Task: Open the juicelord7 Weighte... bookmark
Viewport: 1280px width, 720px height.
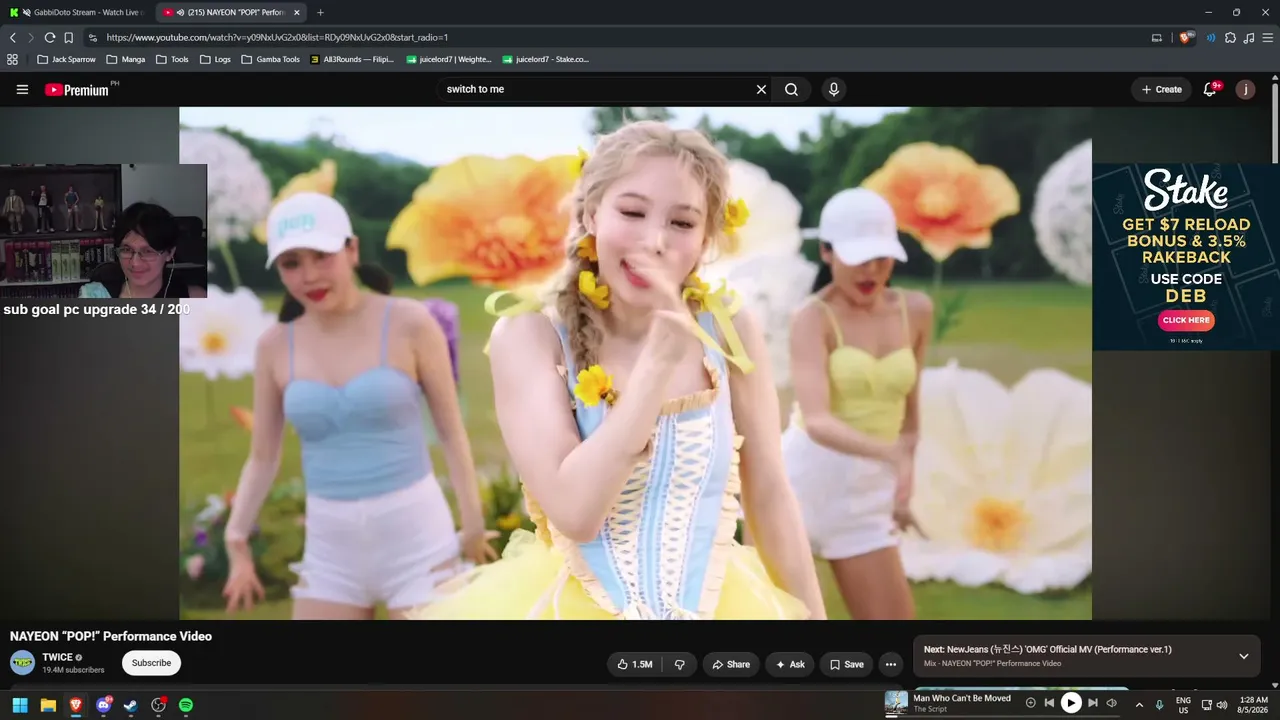Action: click(x=449, y=59)
